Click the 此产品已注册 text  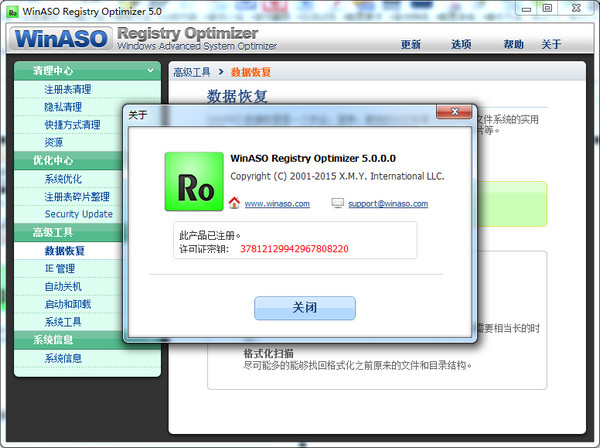coord(210,235)
